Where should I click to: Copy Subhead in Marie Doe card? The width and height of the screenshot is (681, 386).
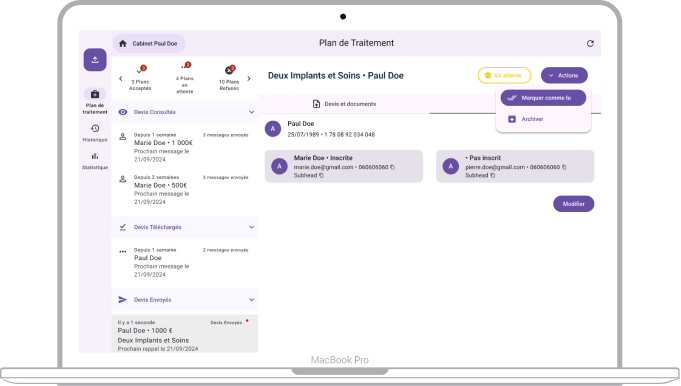[x=321, y=175]
